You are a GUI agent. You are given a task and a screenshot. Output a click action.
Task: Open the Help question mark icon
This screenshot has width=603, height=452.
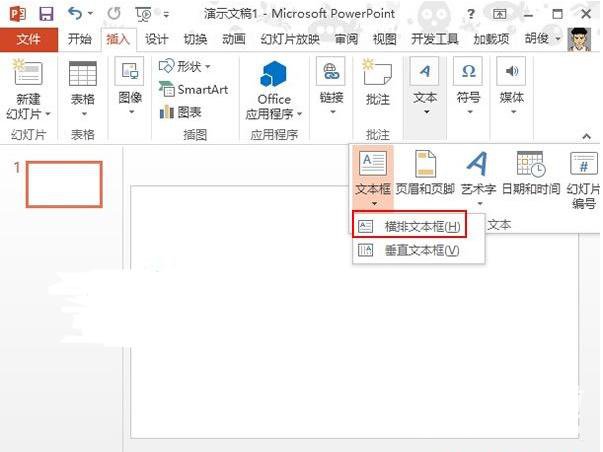coord(471,14)
